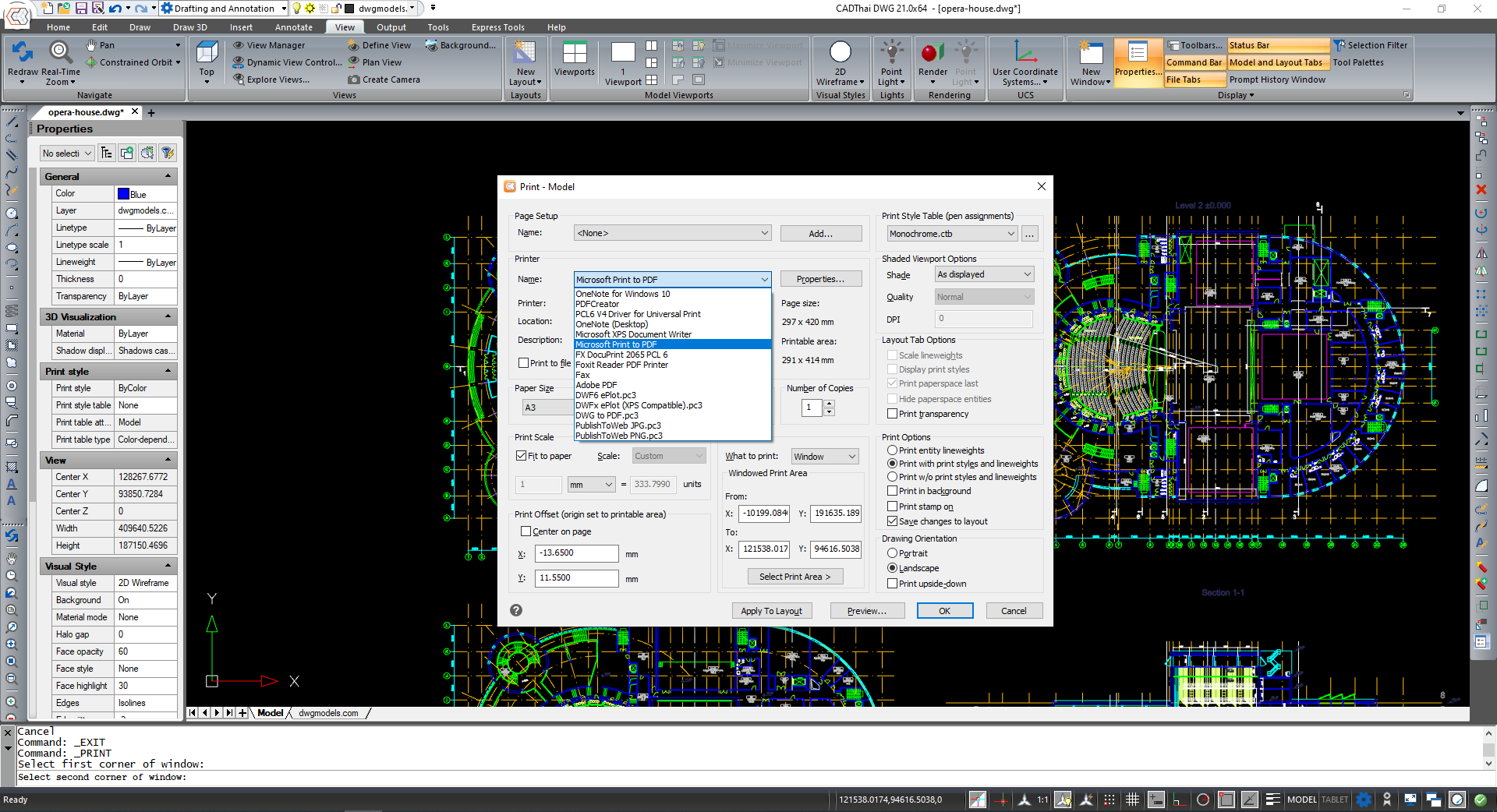Click the Define View icon
The height and width of the screenshot is (812, 1497).
pos(353,45)
